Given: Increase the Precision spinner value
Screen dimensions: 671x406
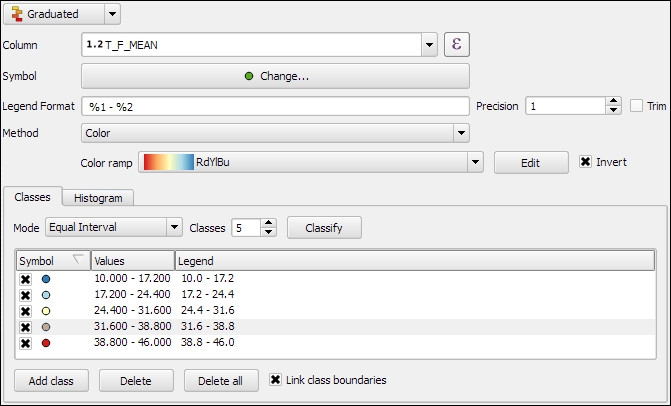Looking at the screenshot, I should [613, 101].
